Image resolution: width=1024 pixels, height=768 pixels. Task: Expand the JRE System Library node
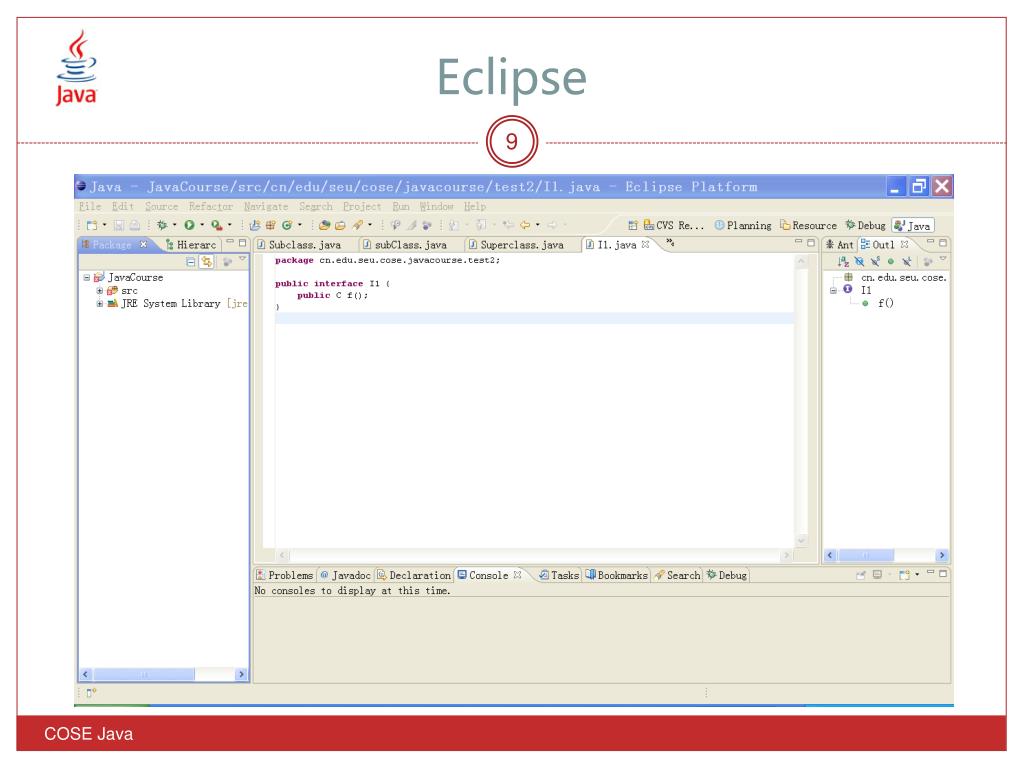pyautogui.click(x=99, y=304)
